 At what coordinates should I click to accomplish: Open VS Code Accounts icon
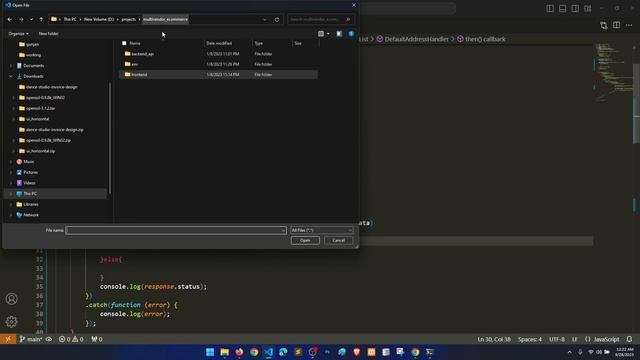coord(11,299)
